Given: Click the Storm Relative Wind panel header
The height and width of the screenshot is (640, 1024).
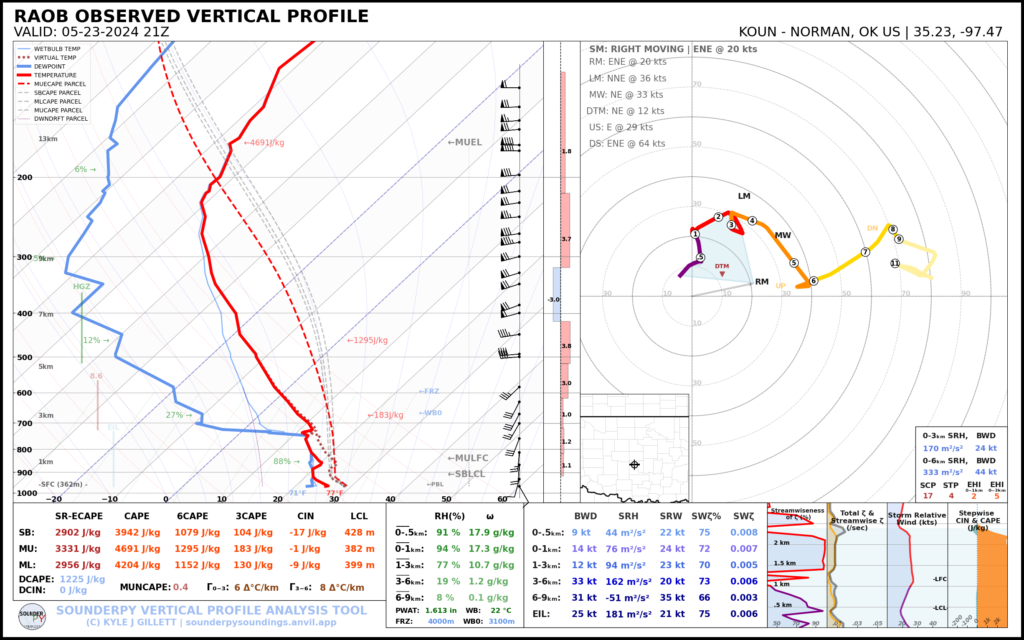Looking at the screenshot, I should click(917, 517).
